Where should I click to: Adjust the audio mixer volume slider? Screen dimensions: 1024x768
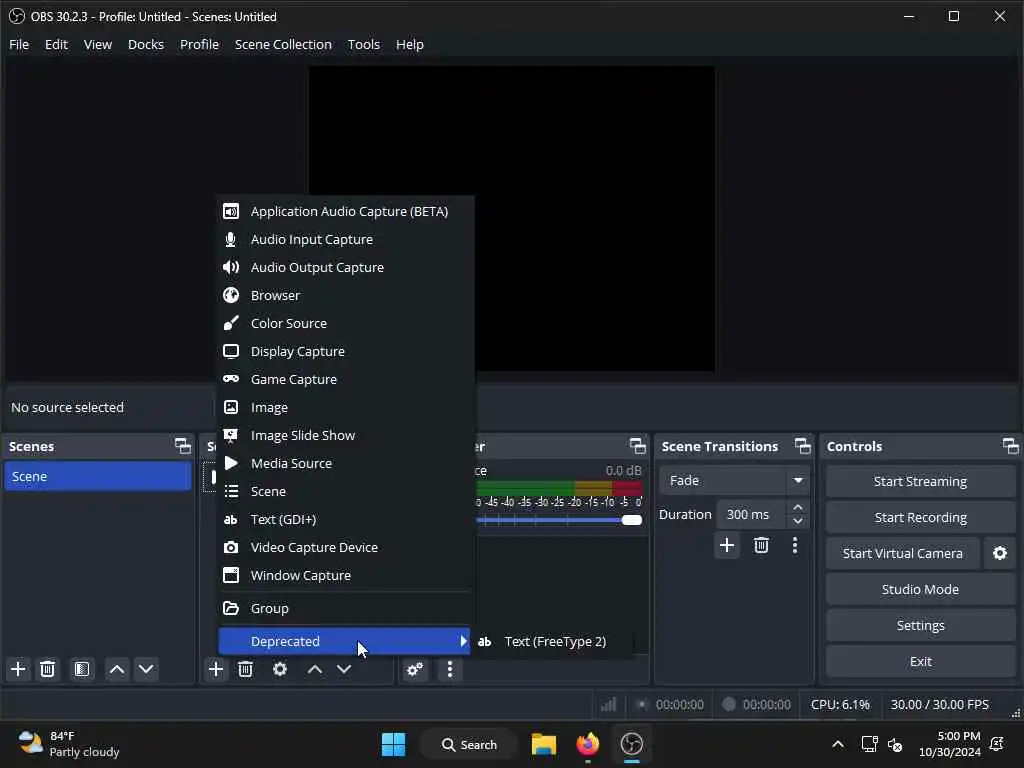[x=632, y=520]
